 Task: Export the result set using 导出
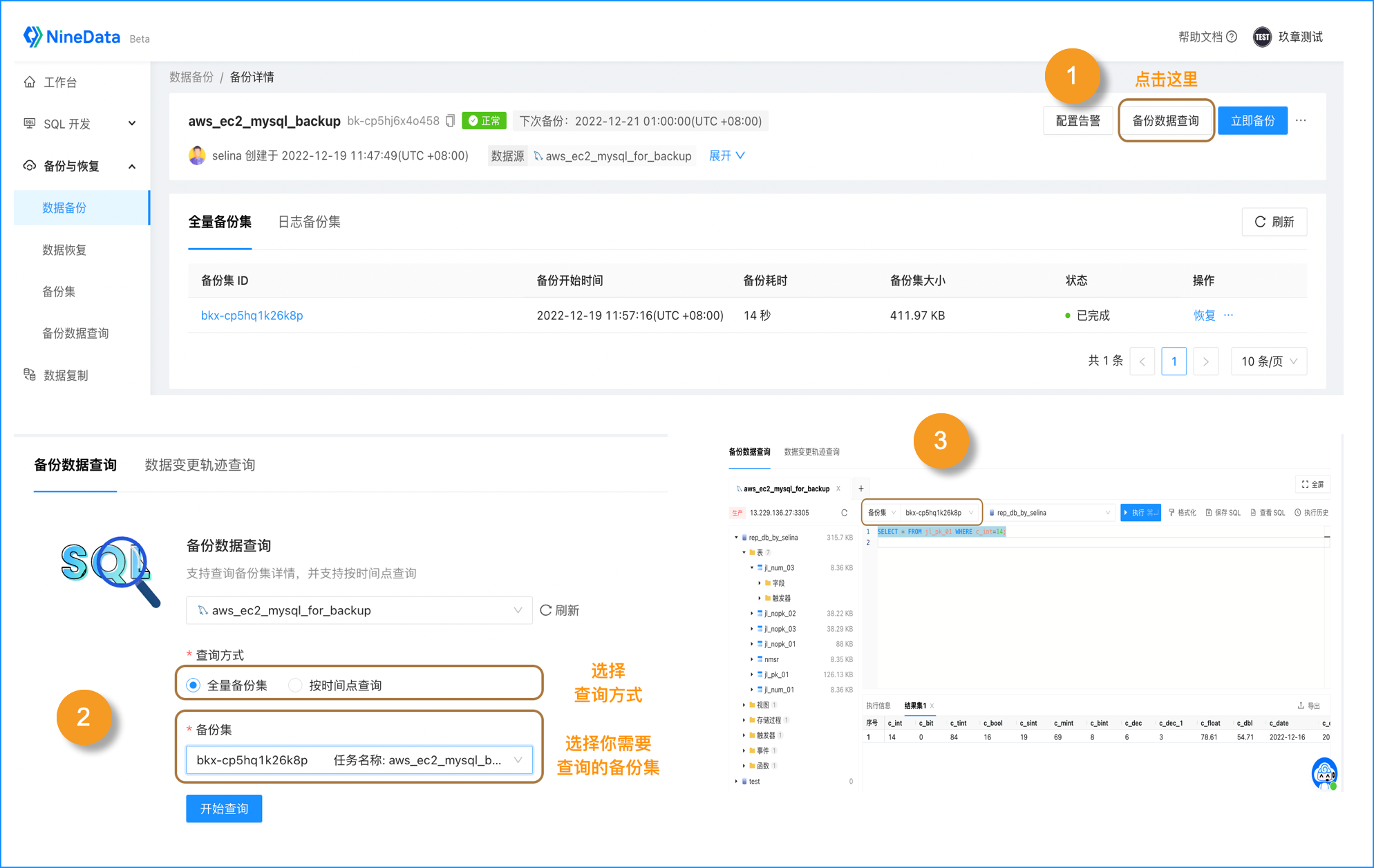(x=1308, y=705)
